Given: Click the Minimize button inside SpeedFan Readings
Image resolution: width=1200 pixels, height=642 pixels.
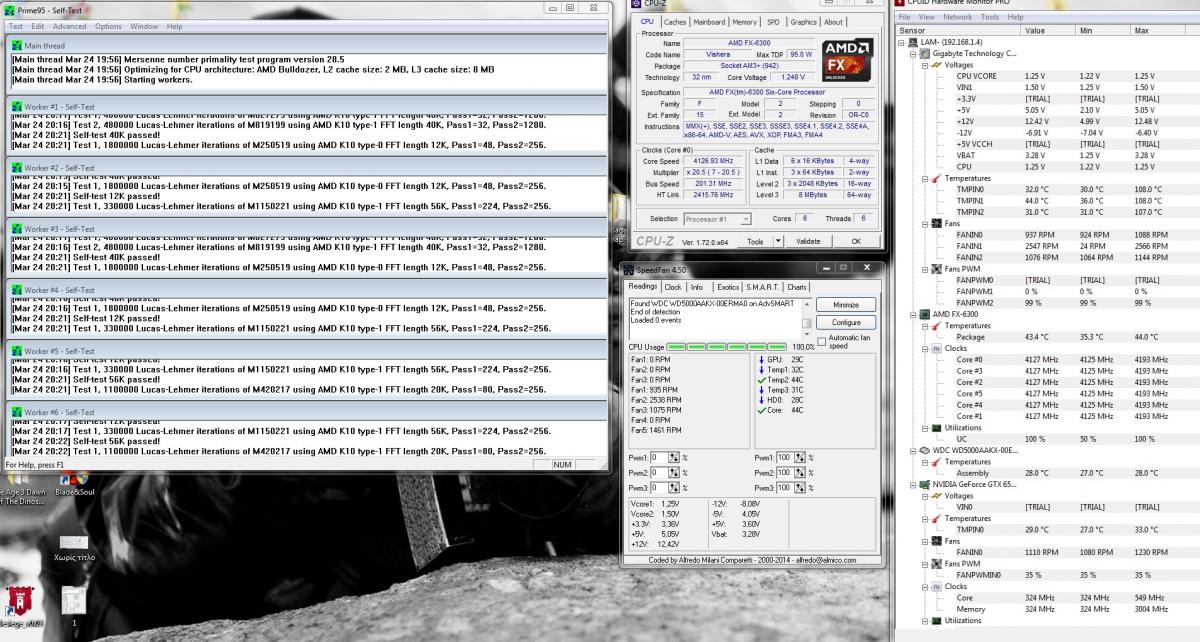Looking at the screenshot, I should (846, 304).
